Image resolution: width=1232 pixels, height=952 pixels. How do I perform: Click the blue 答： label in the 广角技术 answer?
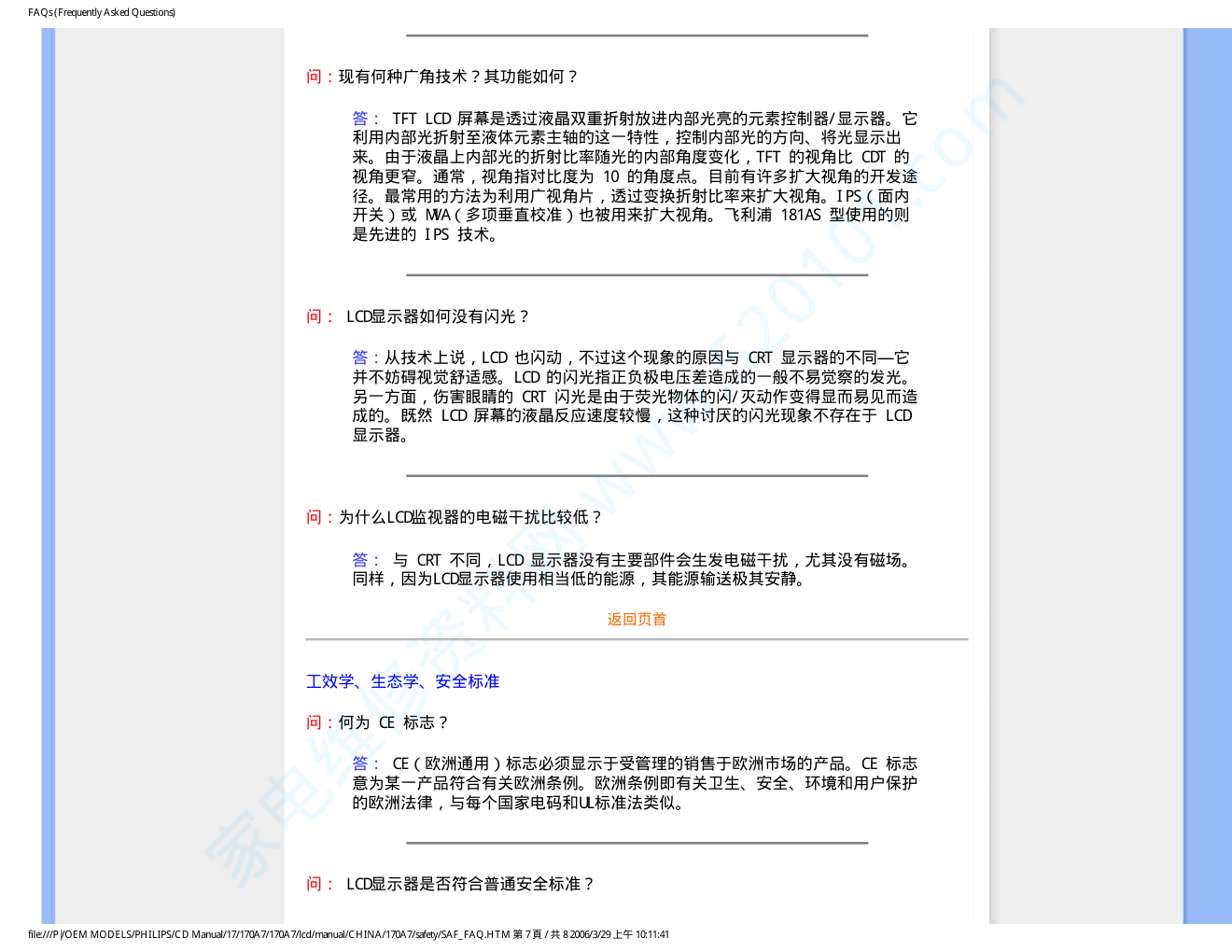(x=365, y=119)
